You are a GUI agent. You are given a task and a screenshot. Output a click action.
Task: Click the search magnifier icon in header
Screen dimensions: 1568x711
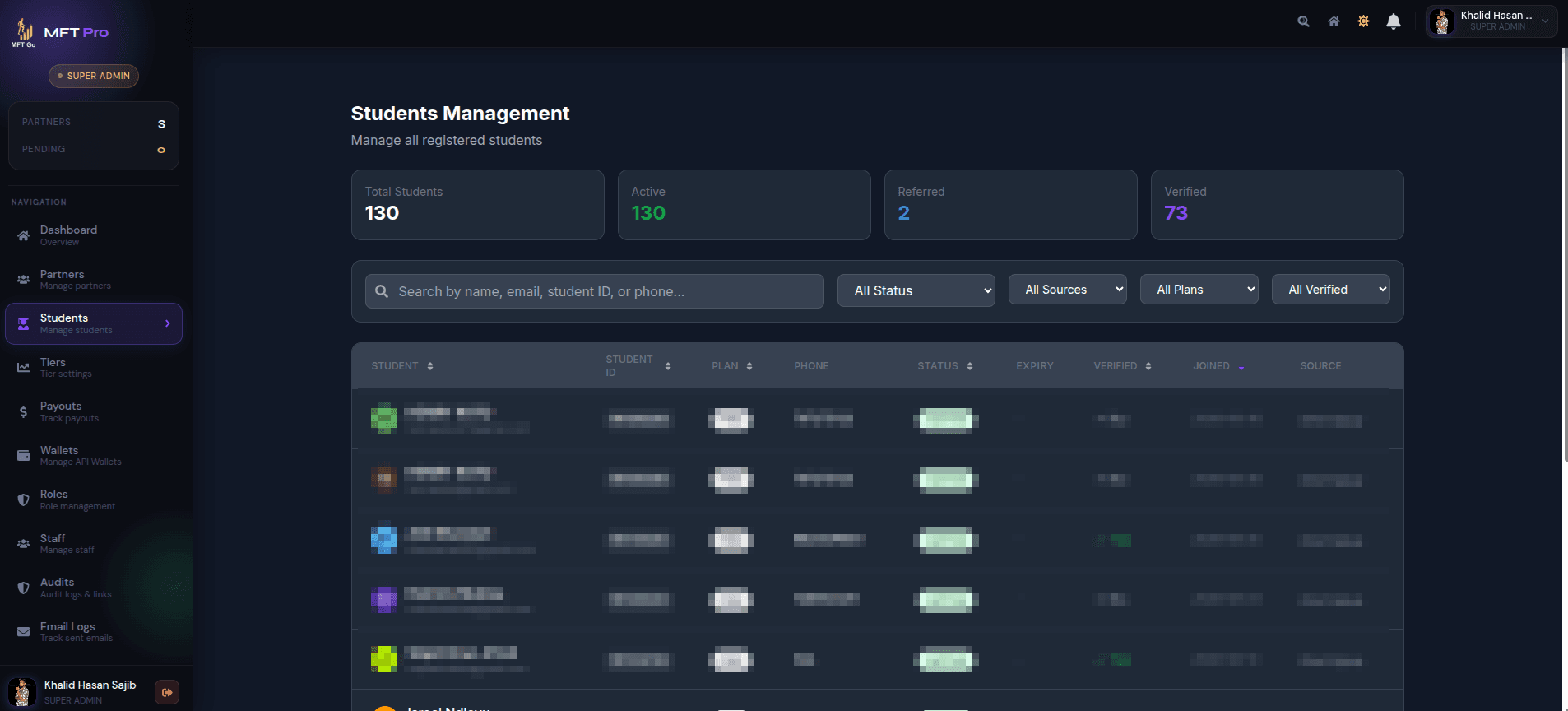pos(1303,21)
